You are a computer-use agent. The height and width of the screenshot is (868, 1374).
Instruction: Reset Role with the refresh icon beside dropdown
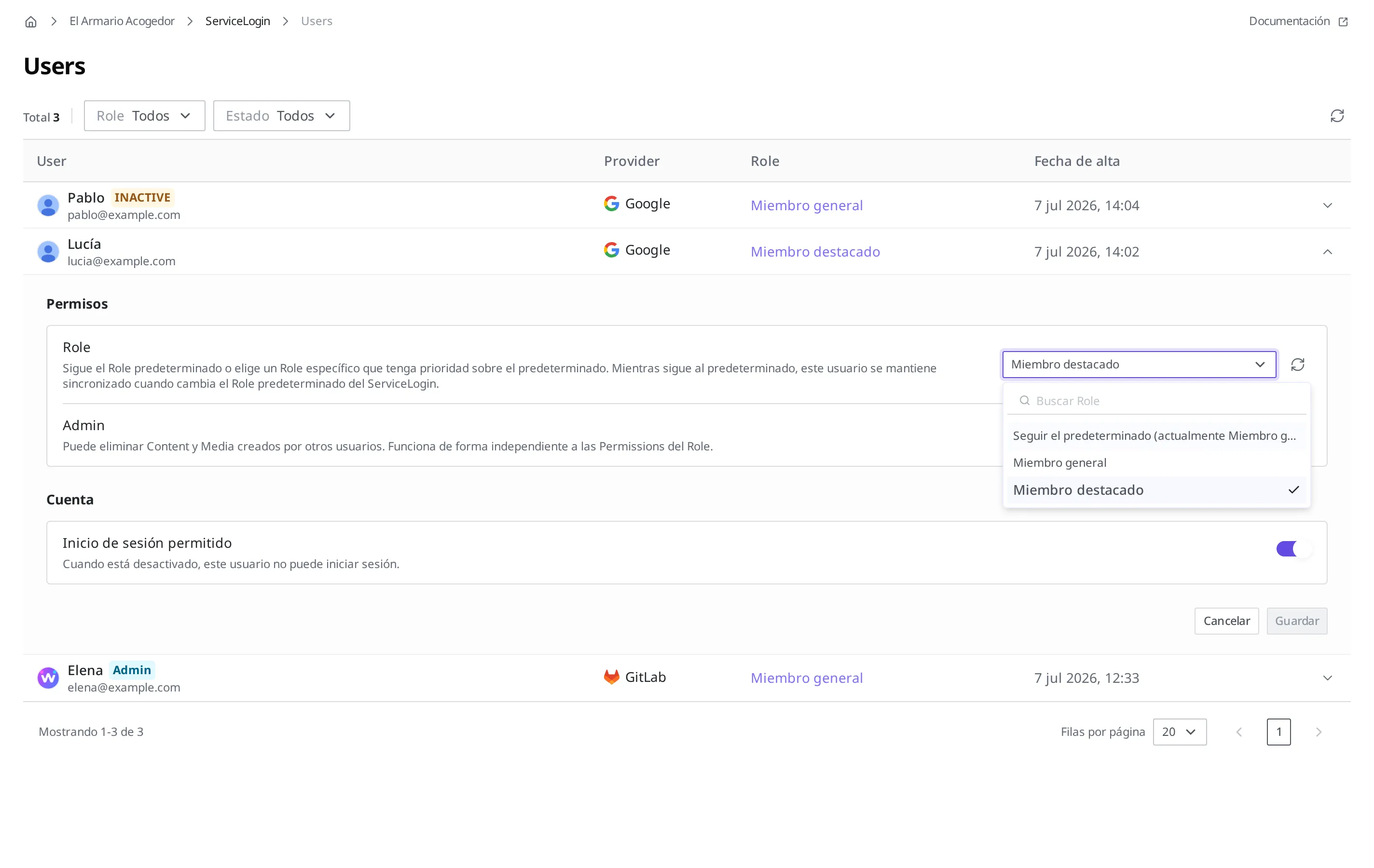click(x=1298, y=365)
